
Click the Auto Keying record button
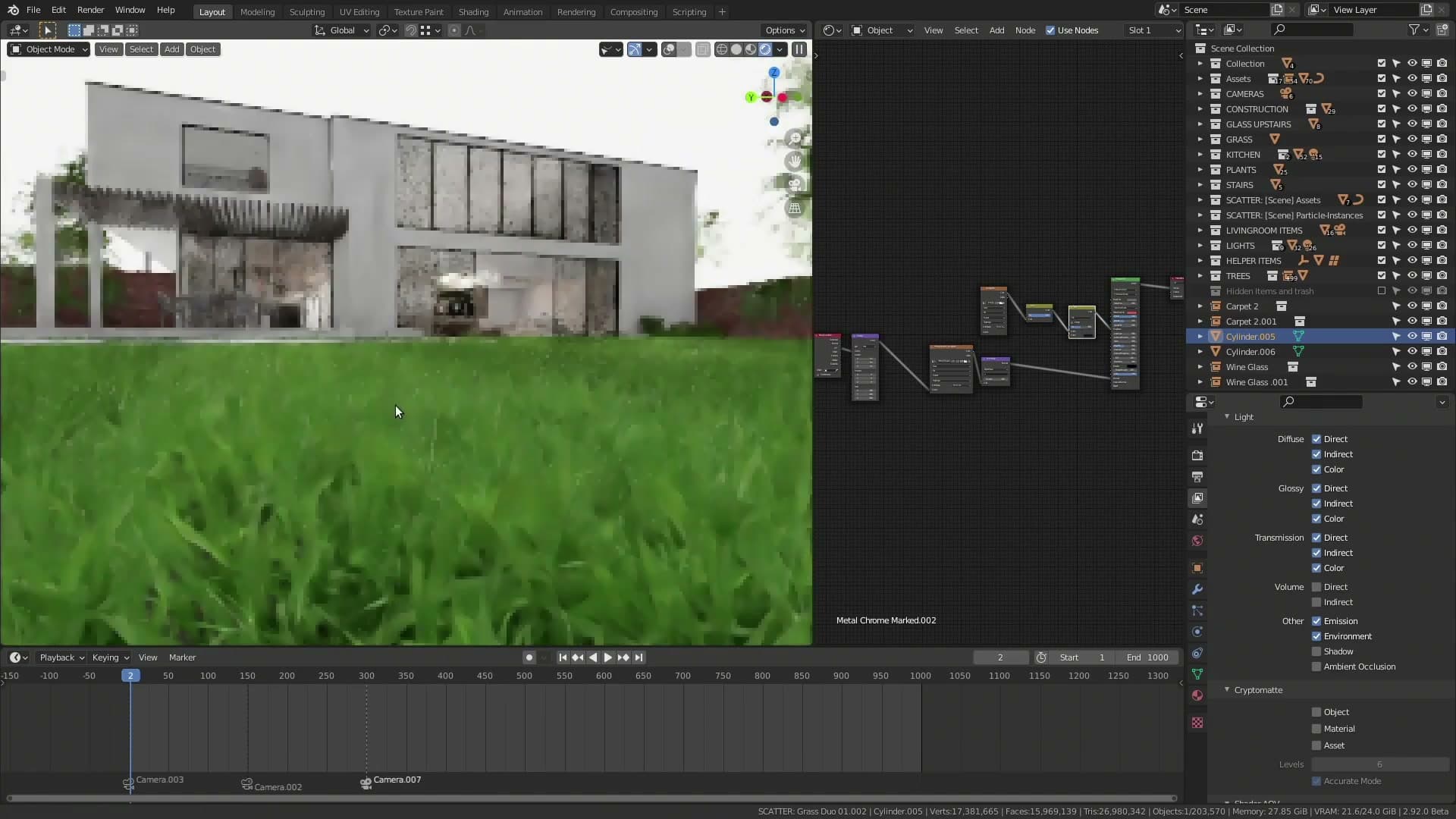529,657
